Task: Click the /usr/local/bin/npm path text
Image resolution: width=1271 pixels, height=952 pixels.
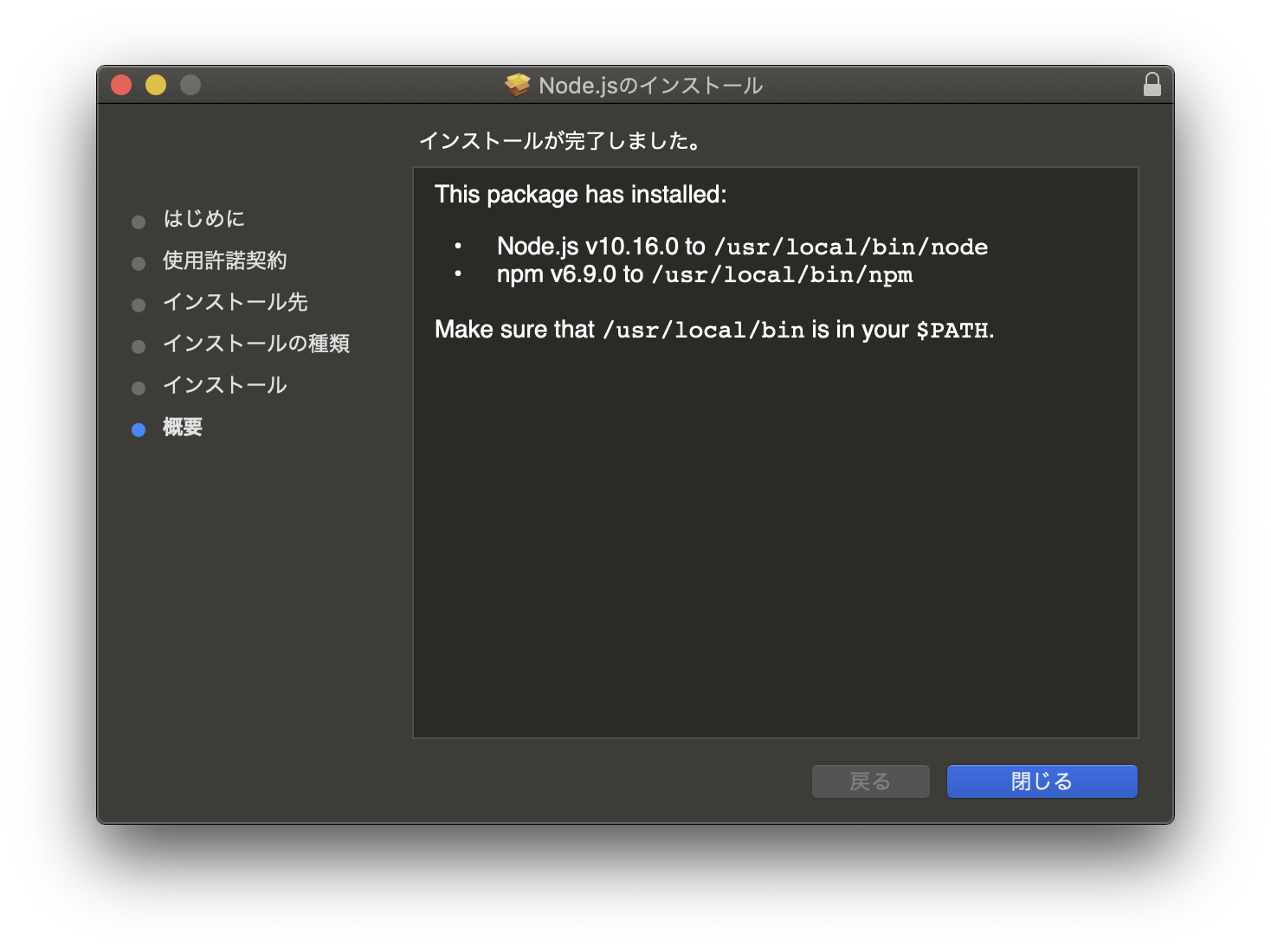Action: [783, 275]
